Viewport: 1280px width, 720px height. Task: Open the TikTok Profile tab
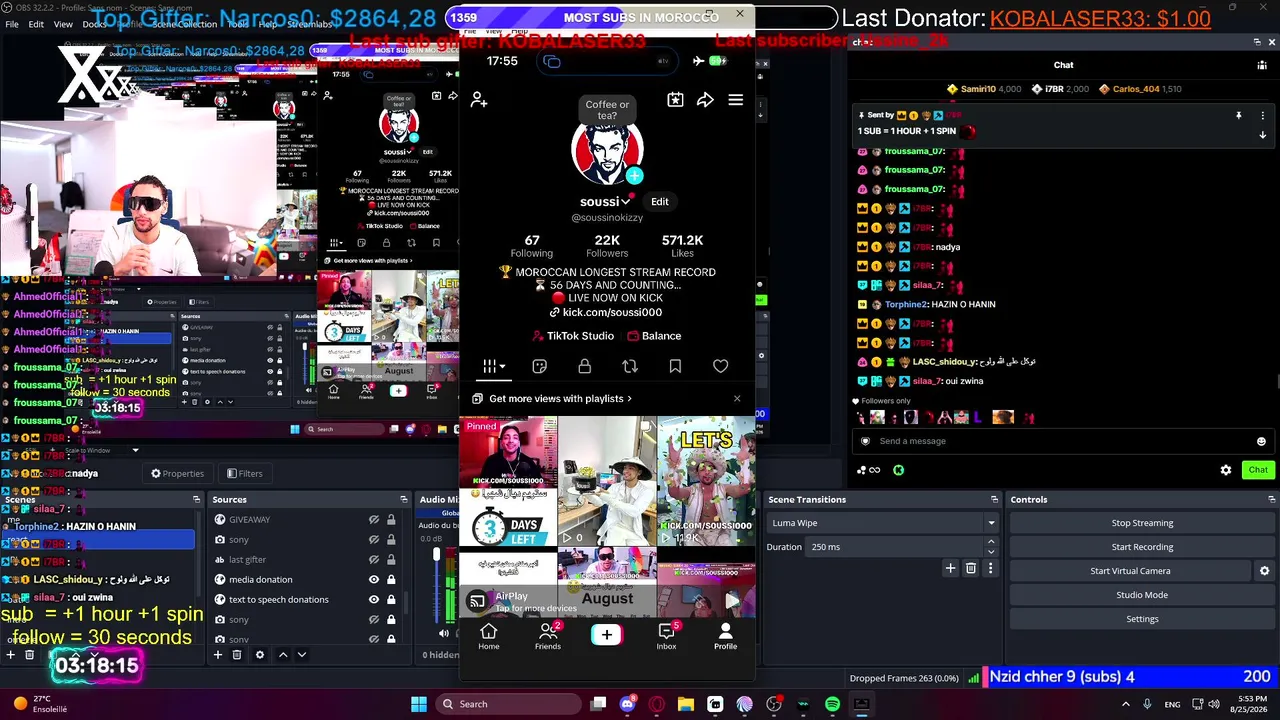tap(725, 637)
